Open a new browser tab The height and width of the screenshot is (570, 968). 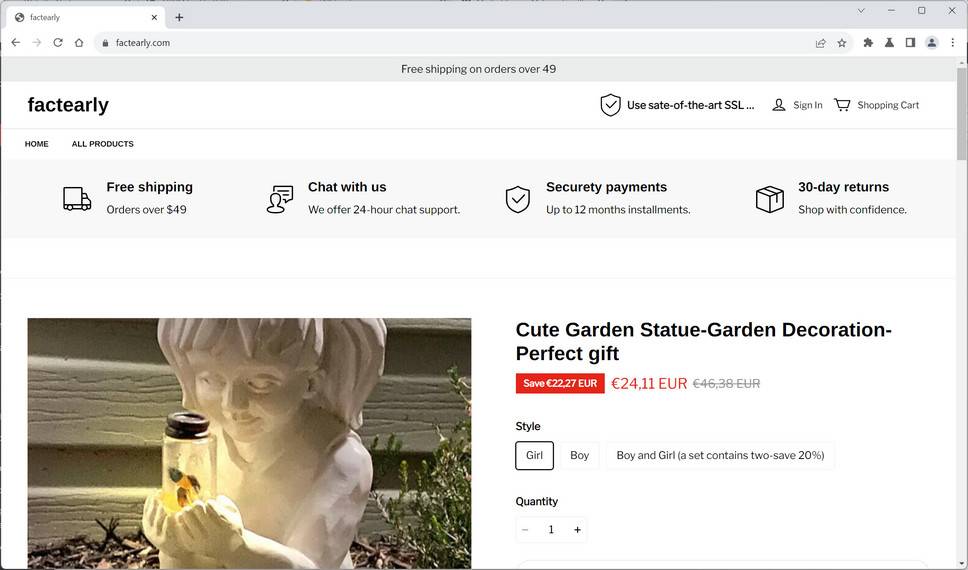pyautogui.click(x=179, y=17)
